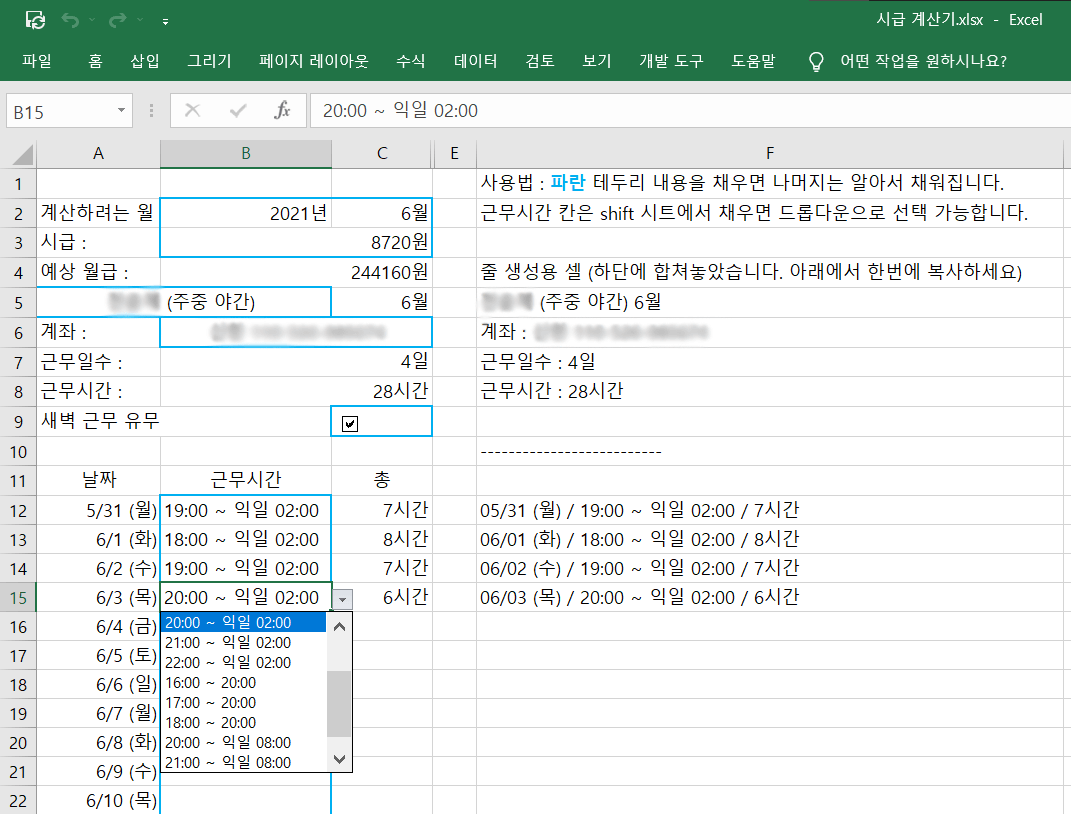Click the 사용법 instruction text in F1
The height and width of the screenshot is (814, 1071).
(x=742, y=182)
